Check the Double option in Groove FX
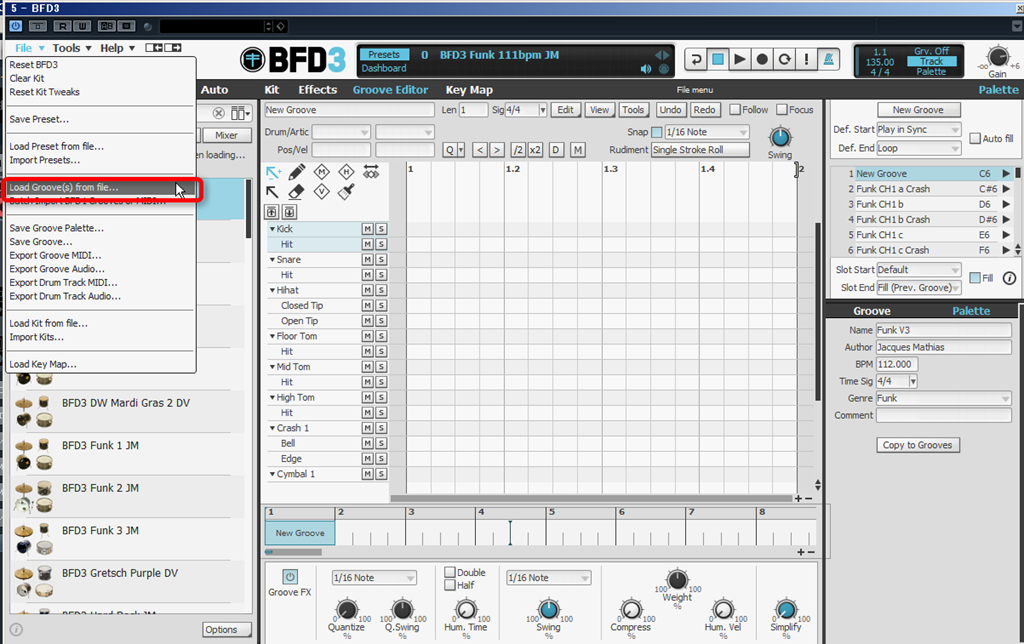Image resolution: width=1024 pixels, height=644 pixels. coord(450,572)
